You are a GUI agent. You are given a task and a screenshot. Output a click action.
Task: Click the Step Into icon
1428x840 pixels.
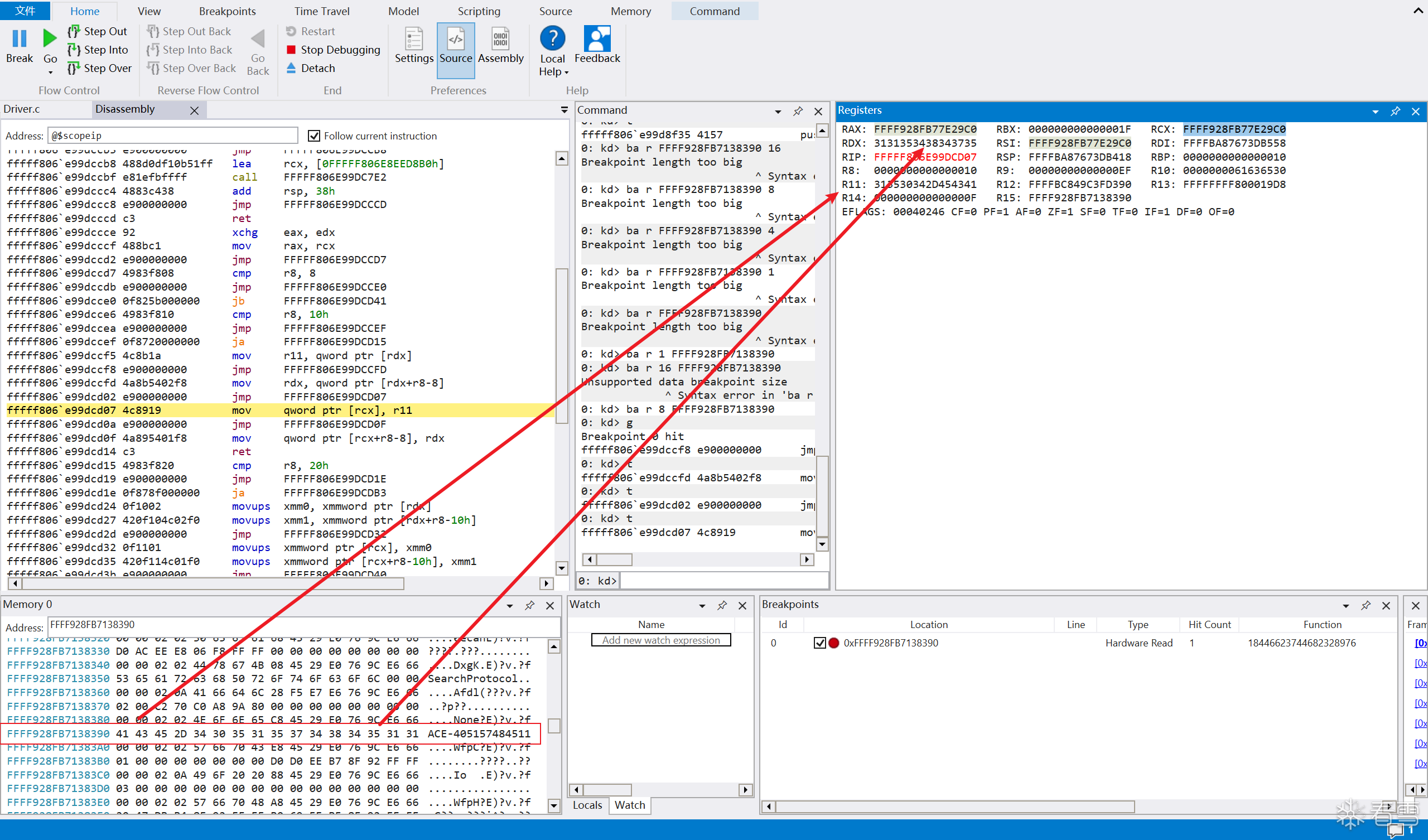click(74, 50)
